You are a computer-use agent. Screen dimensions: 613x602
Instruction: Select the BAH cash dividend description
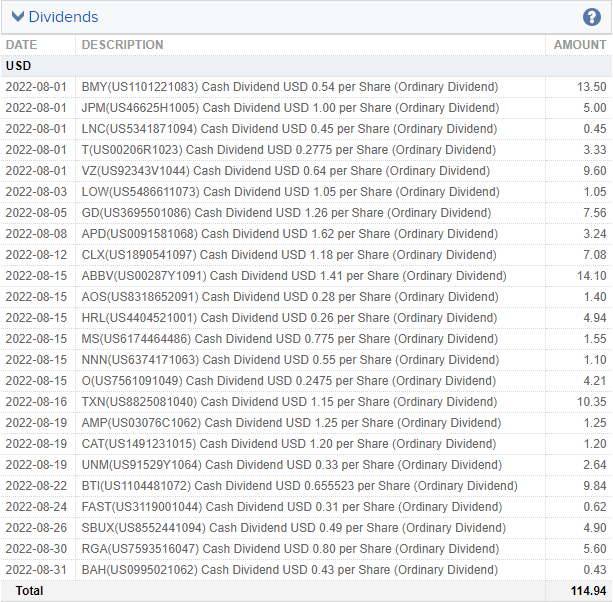290,570
